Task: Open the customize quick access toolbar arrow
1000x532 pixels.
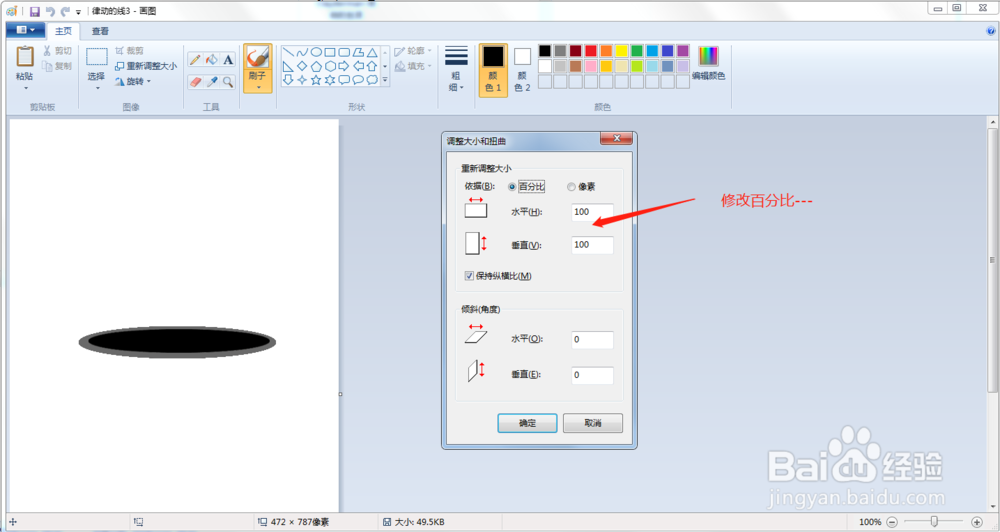Action: point(78,11)
